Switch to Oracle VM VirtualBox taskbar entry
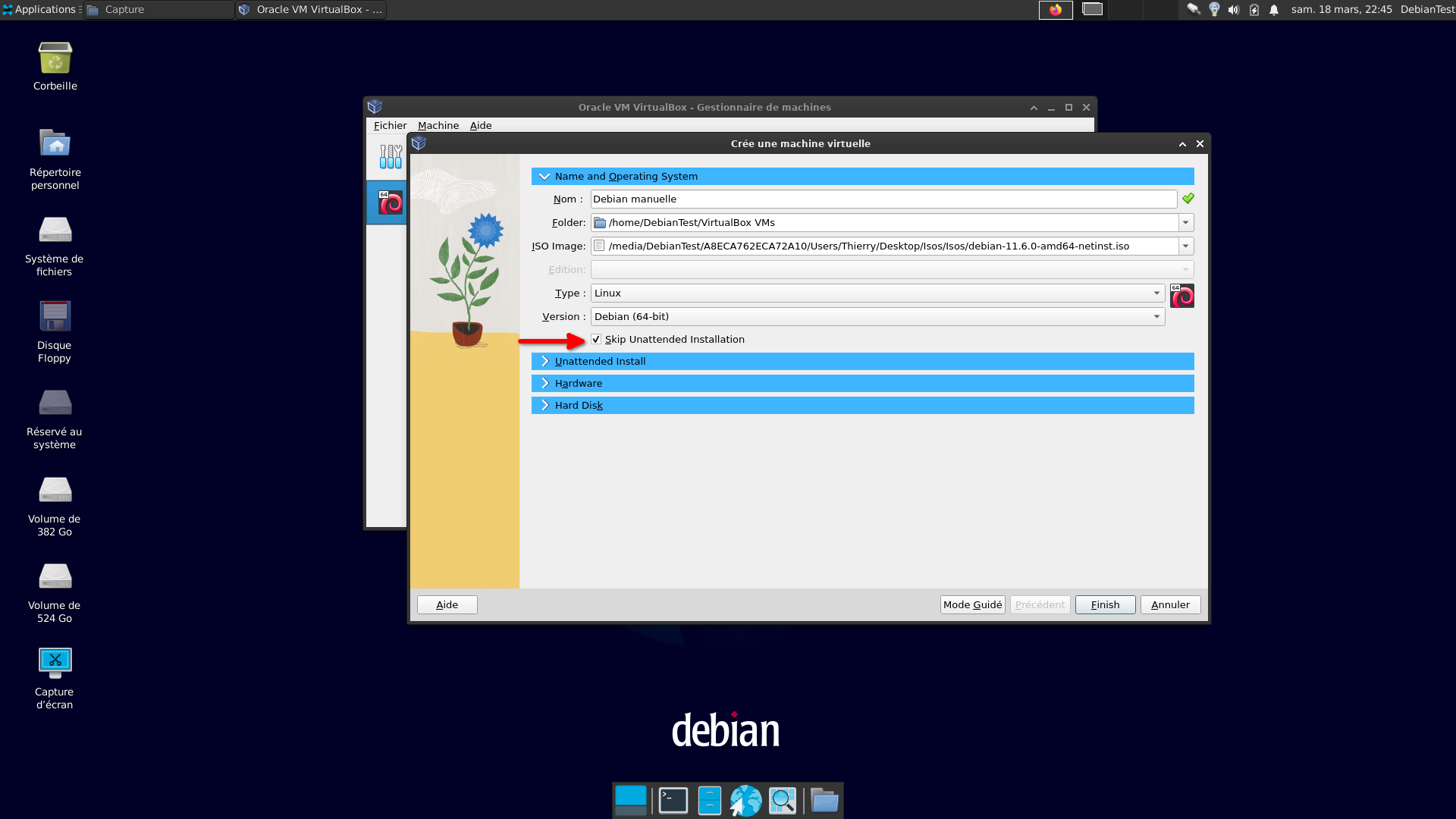Image resolution: width=1456 pixels, height=819 pixels. [311, 10]
